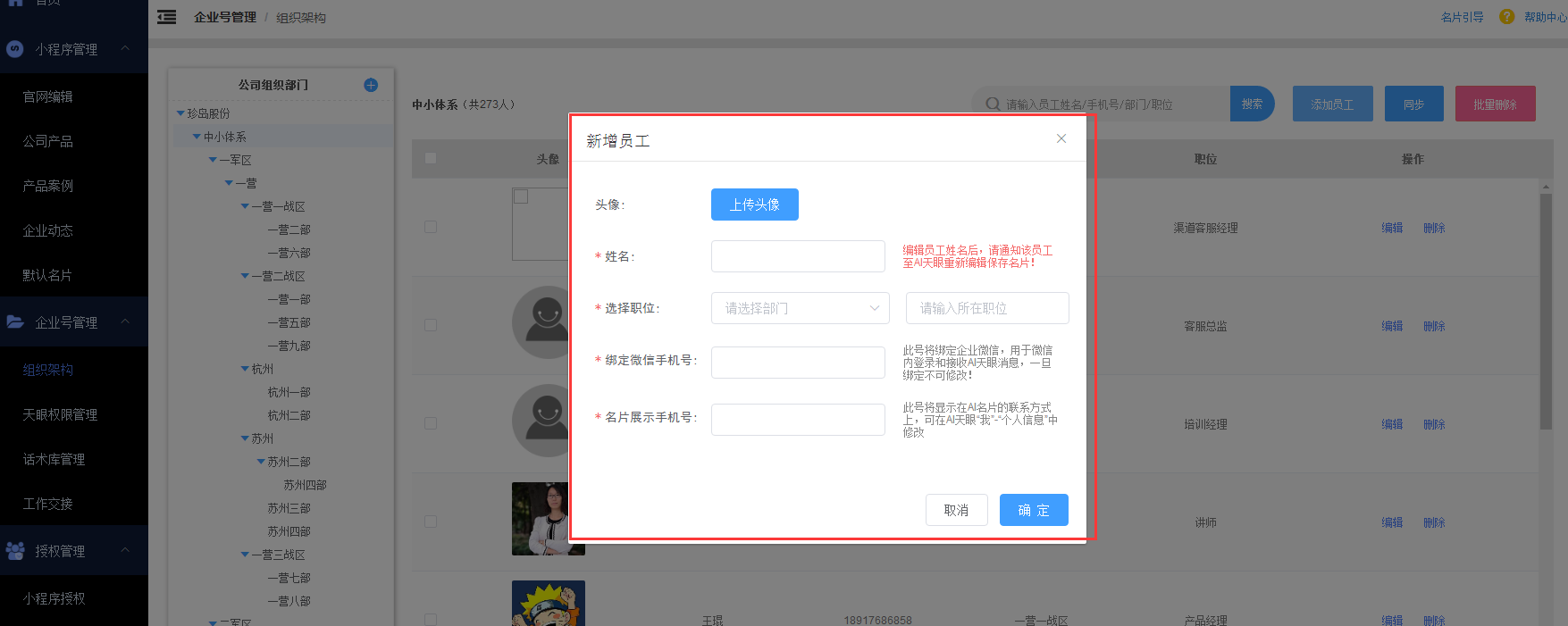Click the search magnifier icon
The height and width of the screenshot is (626, 1568).
993,104
